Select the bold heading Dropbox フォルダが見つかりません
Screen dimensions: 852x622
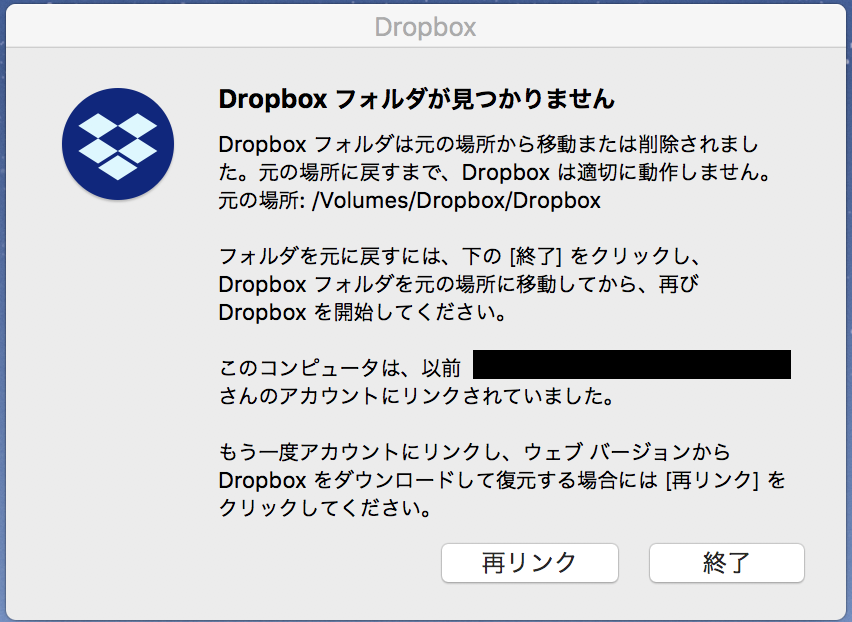pos(417,99)
